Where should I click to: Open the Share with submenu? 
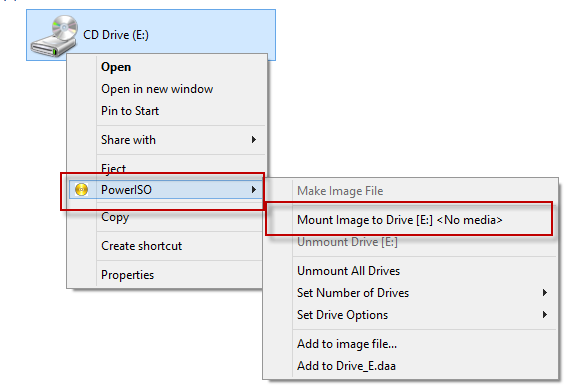pos(167,140)
